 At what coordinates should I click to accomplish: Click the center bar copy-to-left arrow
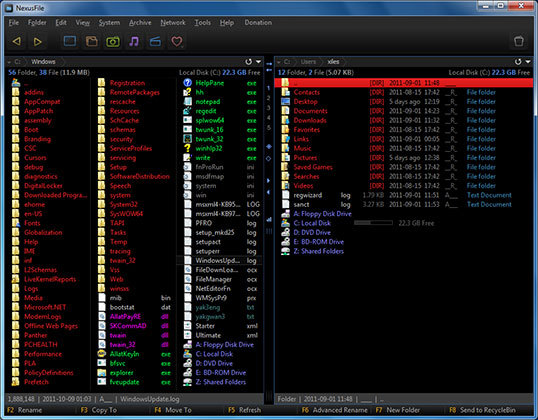pos(269,192)
